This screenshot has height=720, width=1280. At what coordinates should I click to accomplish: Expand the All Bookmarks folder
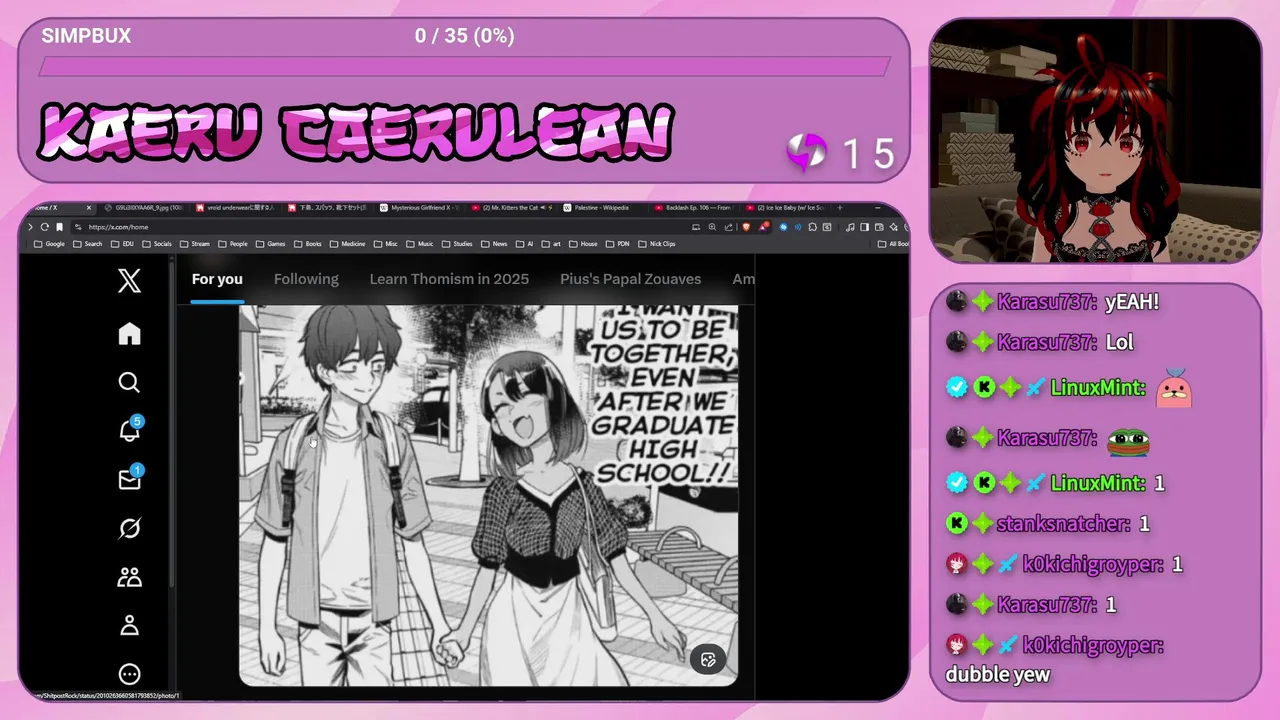pyautogui.click(x=893, y=244)
